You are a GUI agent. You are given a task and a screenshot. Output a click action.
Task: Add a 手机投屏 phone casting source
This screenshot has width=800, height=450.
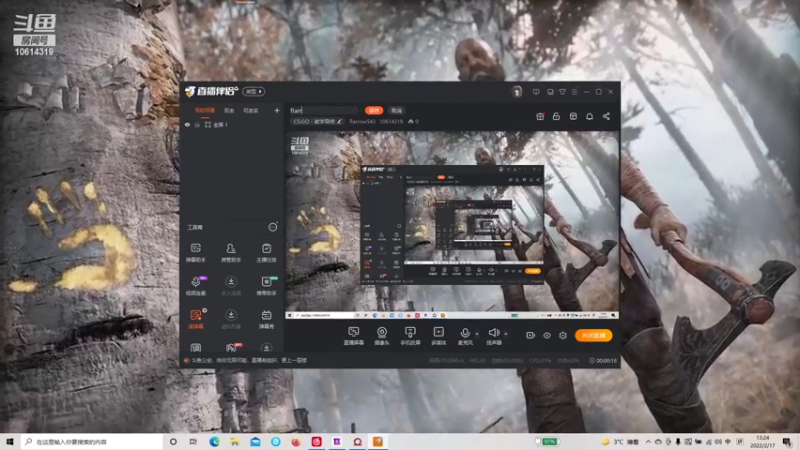pyautogui.click(x=410, y=336)
